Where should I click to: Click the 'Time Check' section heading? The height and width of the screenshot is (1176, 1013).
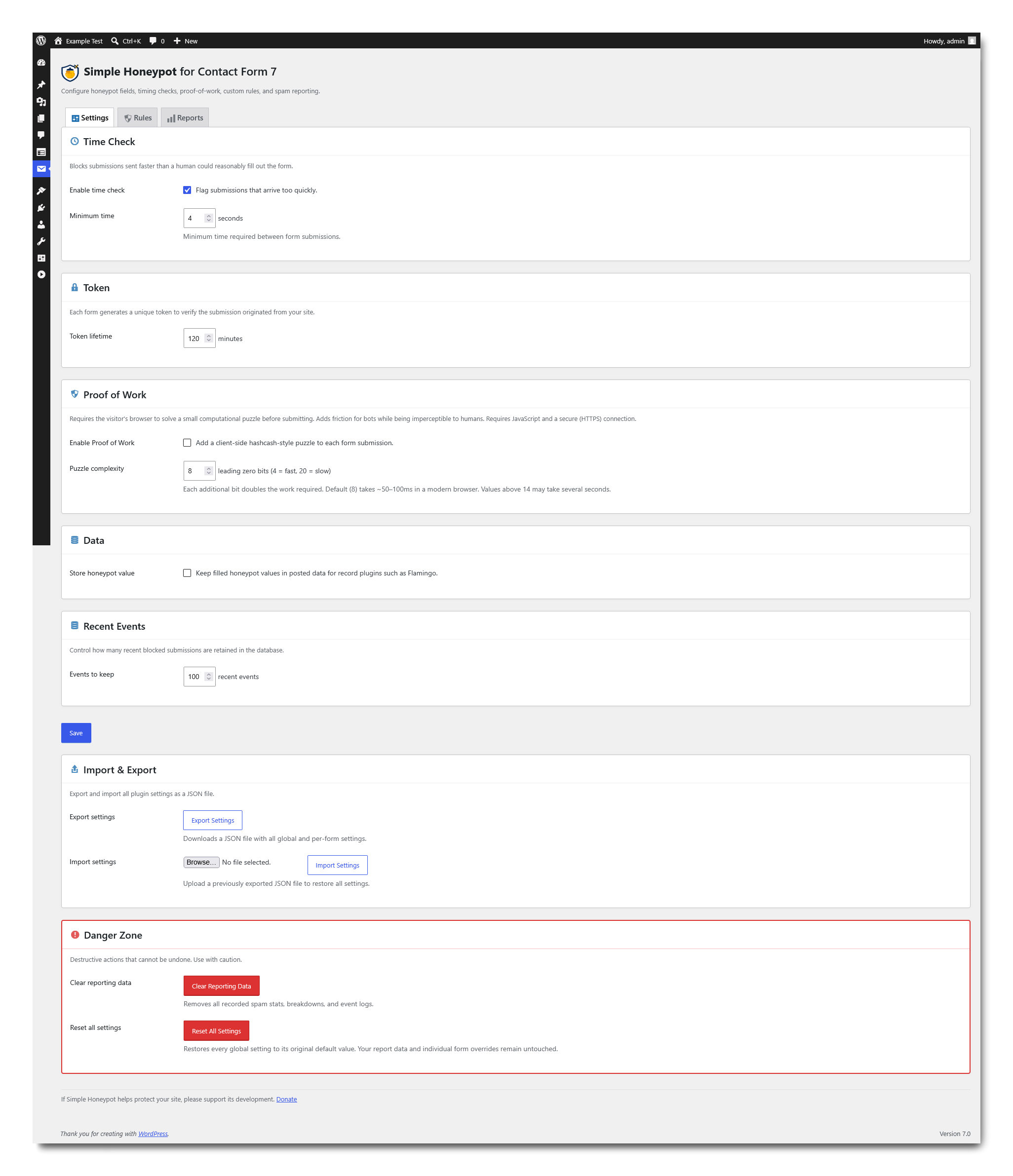click(x=109, y=142)
